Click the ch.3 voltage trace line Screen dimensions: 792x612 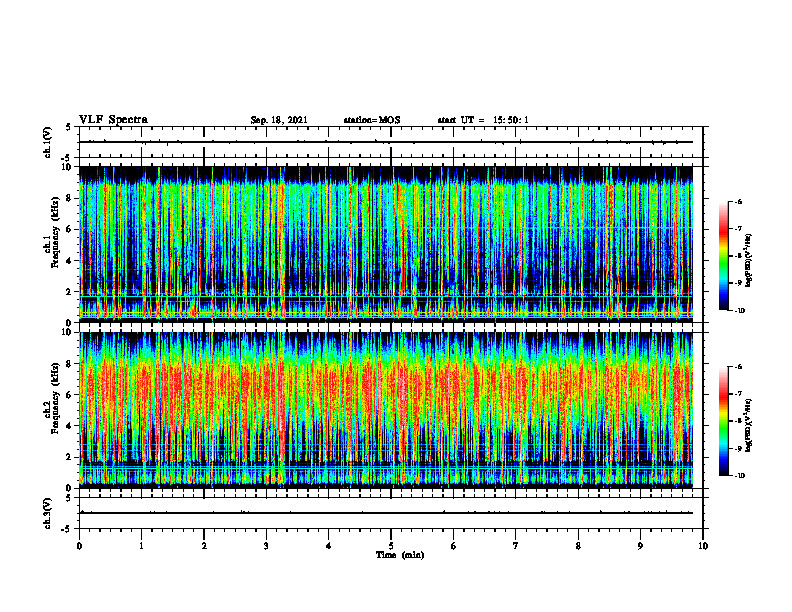click(x=386, y=513)
